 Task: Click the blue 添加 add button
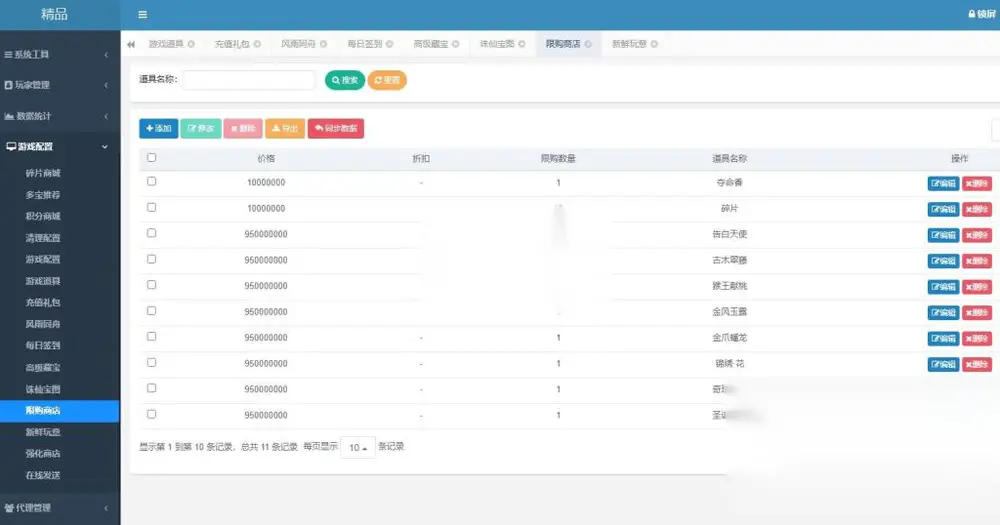[x=159, y=128]
